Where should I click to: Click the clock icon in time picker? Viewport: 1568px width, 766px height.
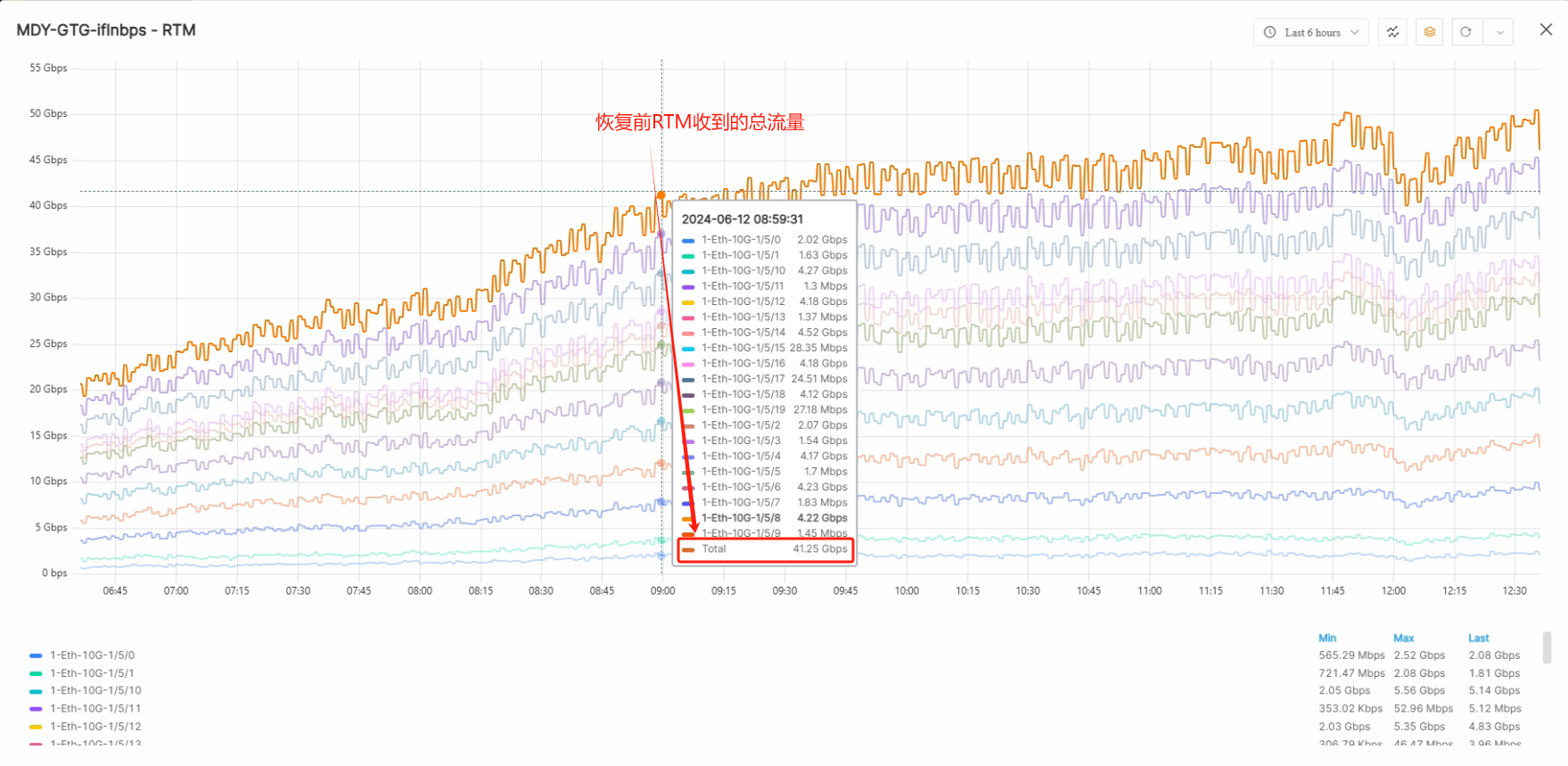1269,32
